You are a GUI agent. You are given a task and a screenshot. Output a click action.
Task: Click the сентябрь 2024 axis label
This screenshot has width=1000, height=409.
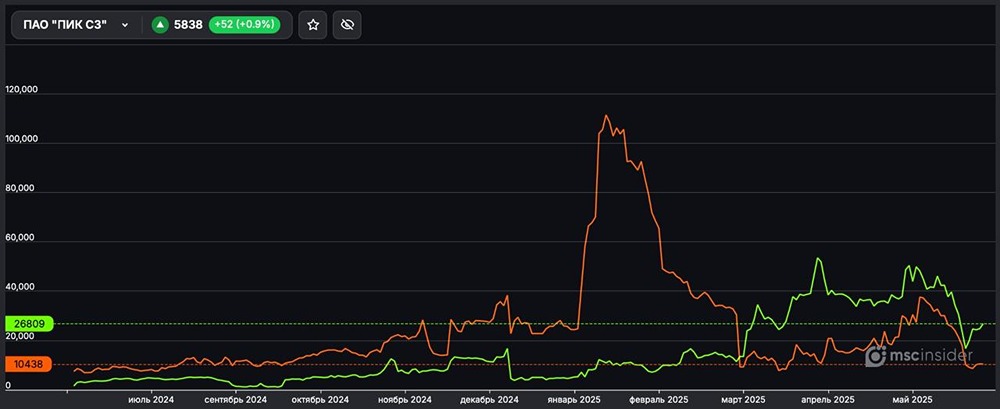pos(235,399)
